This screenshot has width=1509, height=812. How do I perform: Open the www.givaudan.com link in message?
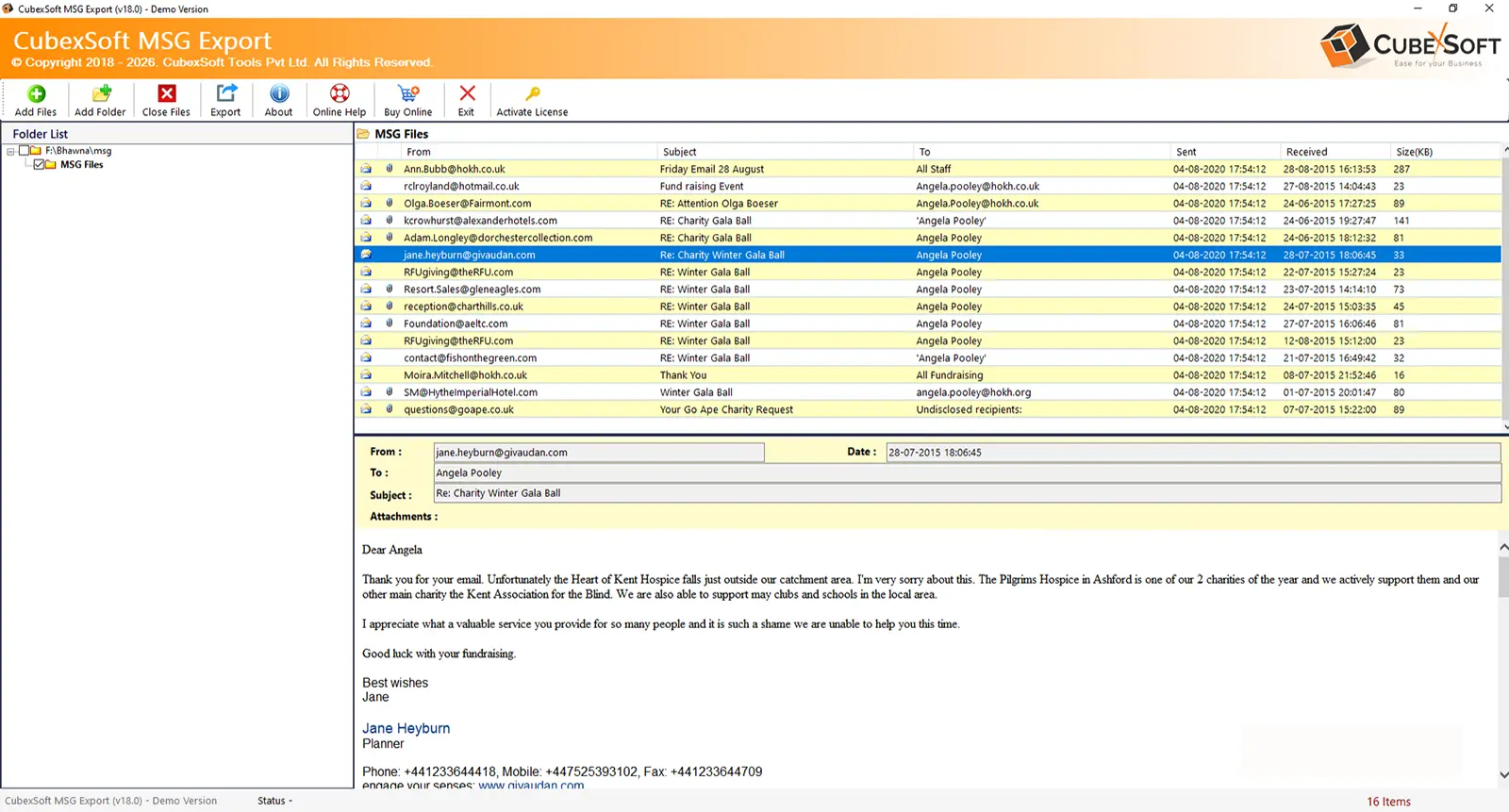click(x=531, y=786)
